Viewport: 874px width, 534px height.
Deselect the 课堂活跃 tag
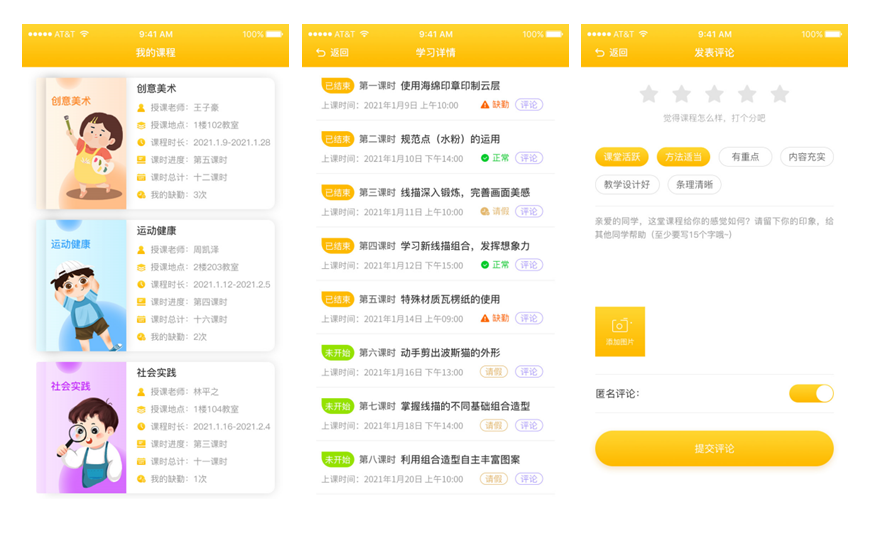620,157
